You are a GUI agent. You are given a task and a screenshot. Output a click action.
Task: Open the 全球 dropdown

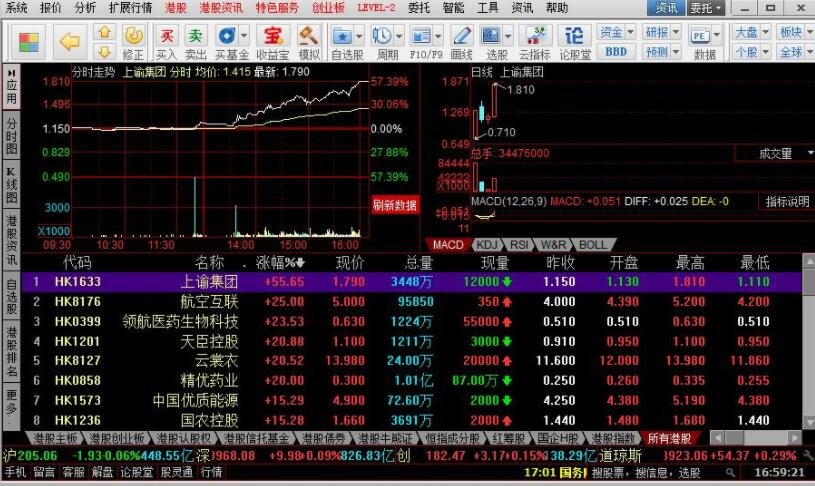pyautogui.click(x=795, y=51)
